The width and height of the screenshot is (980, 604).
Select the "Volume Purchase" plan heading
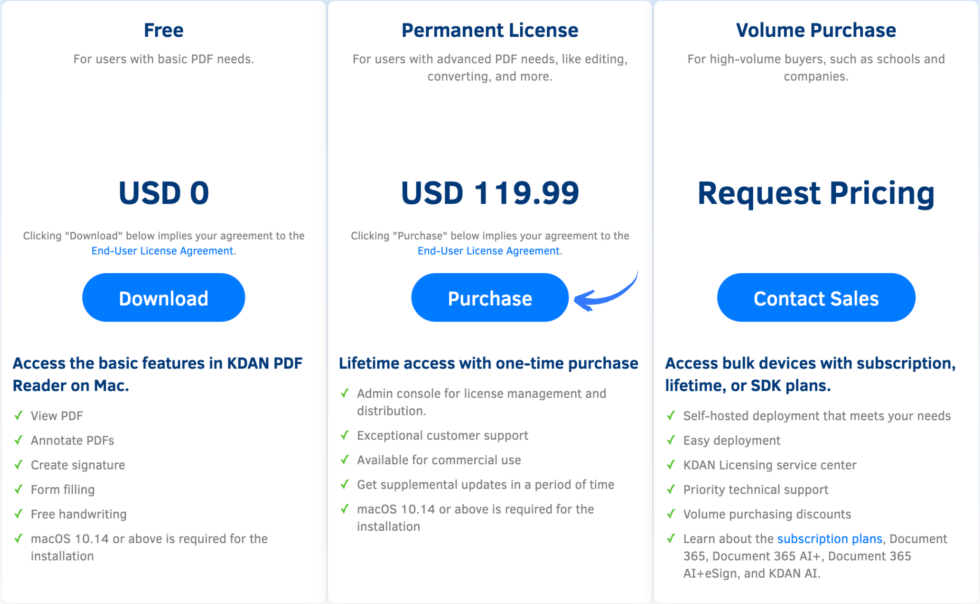point(815,30)
